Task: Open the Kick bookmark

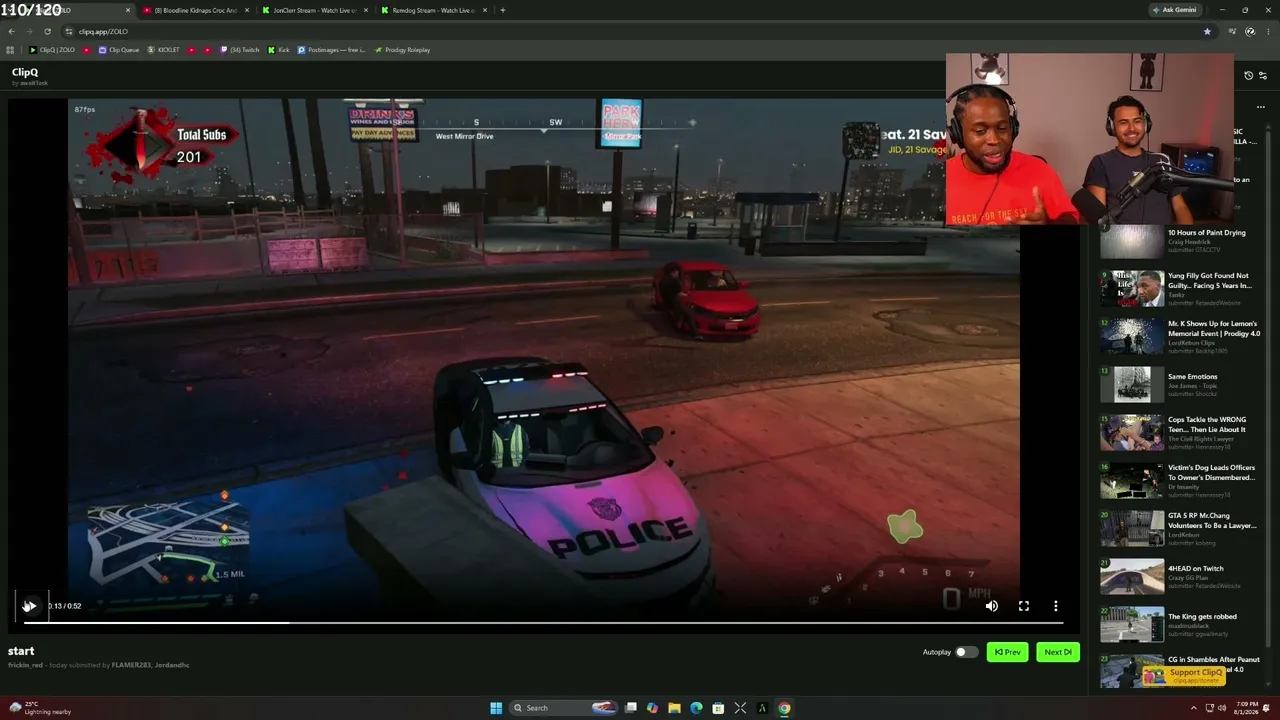Action: (278, 50)
